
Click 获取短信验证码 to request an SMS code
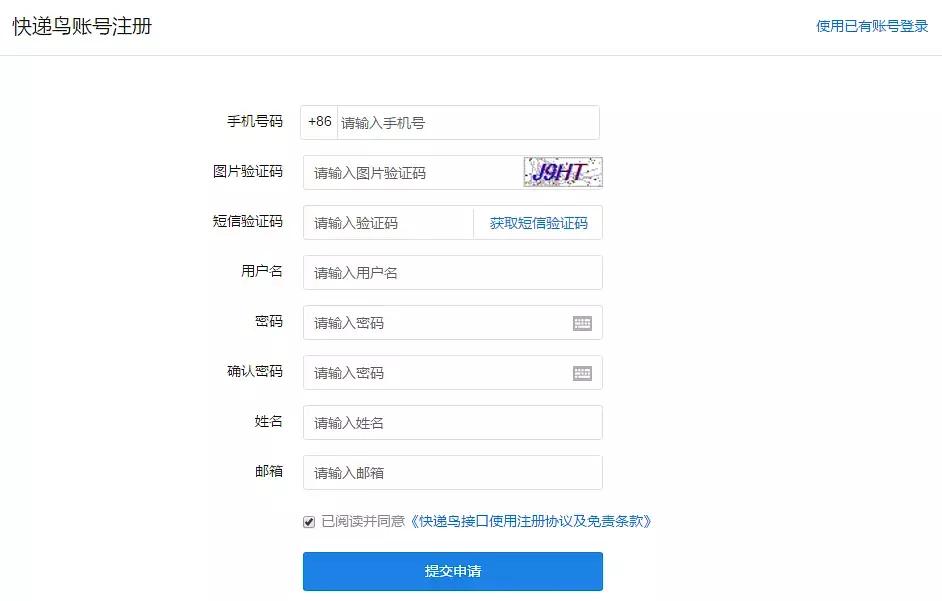(x=538, y=222)
